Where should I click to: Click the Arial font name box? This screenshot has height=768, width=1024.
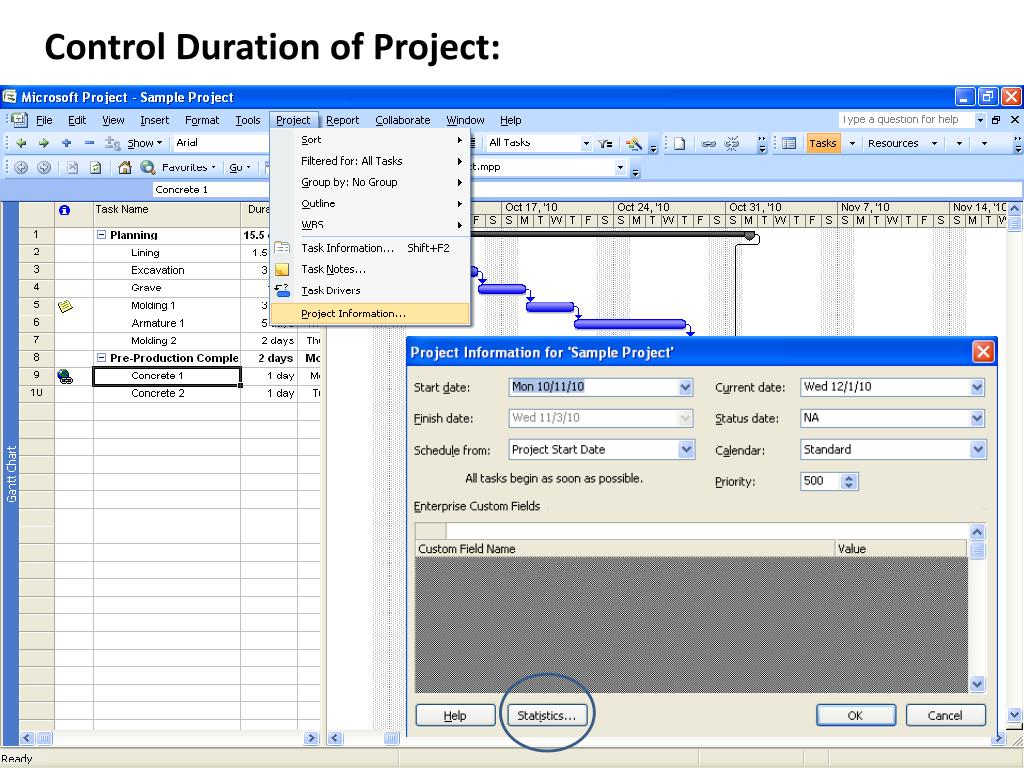pyautogui.click(x=220, y=143)
